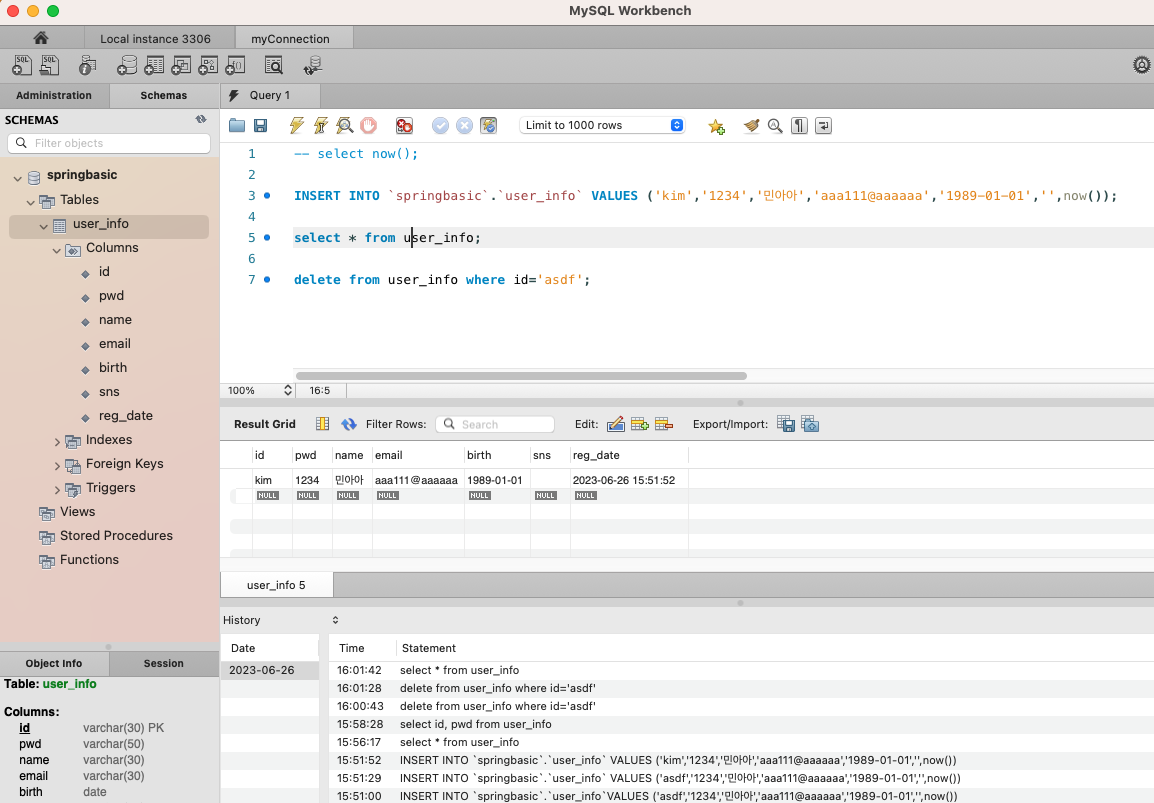Select the Schemas tab

pos(163,95)
